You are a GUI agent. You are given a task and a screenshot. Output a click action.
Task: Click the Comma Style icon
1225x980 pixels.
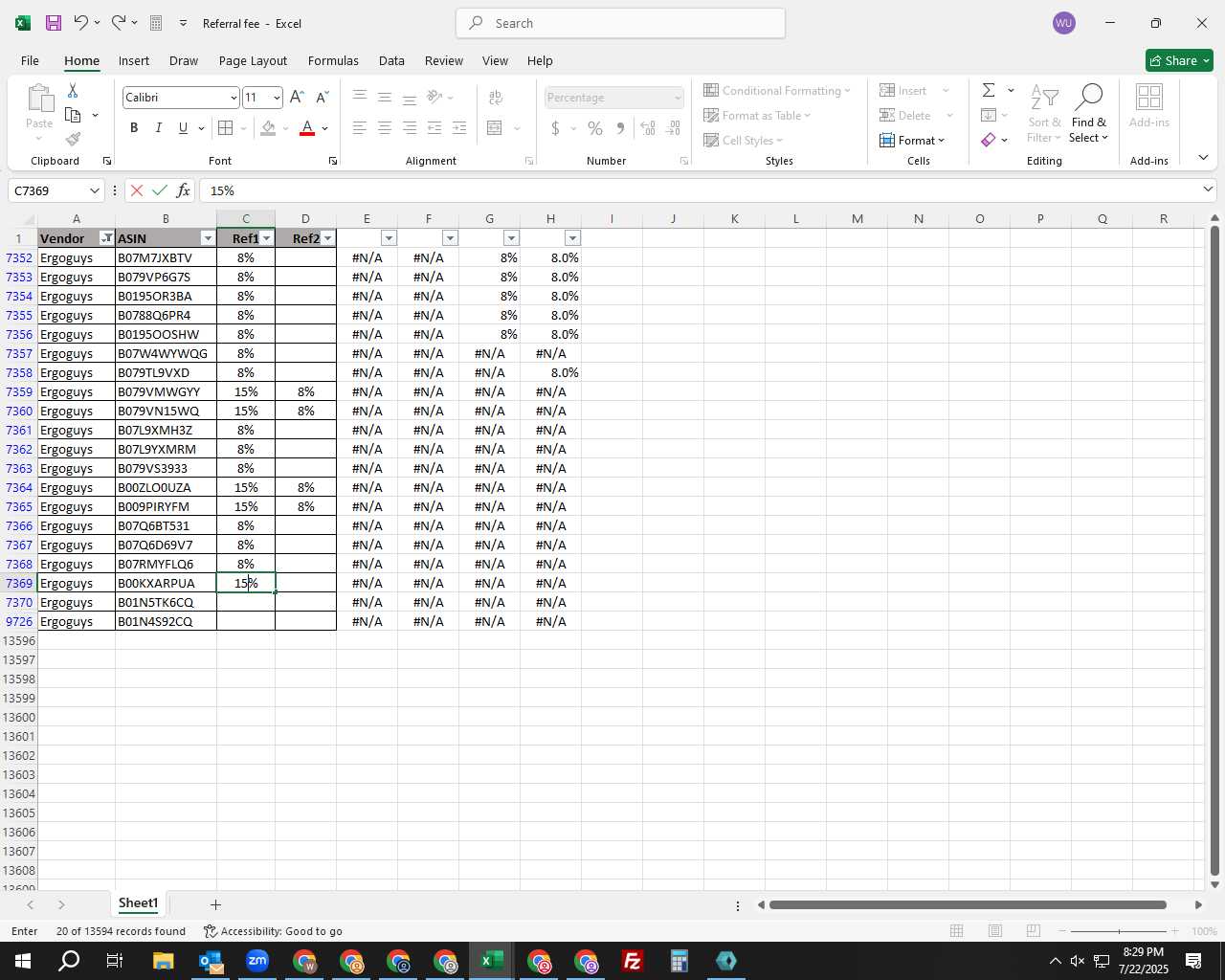(x=620, y=127)
